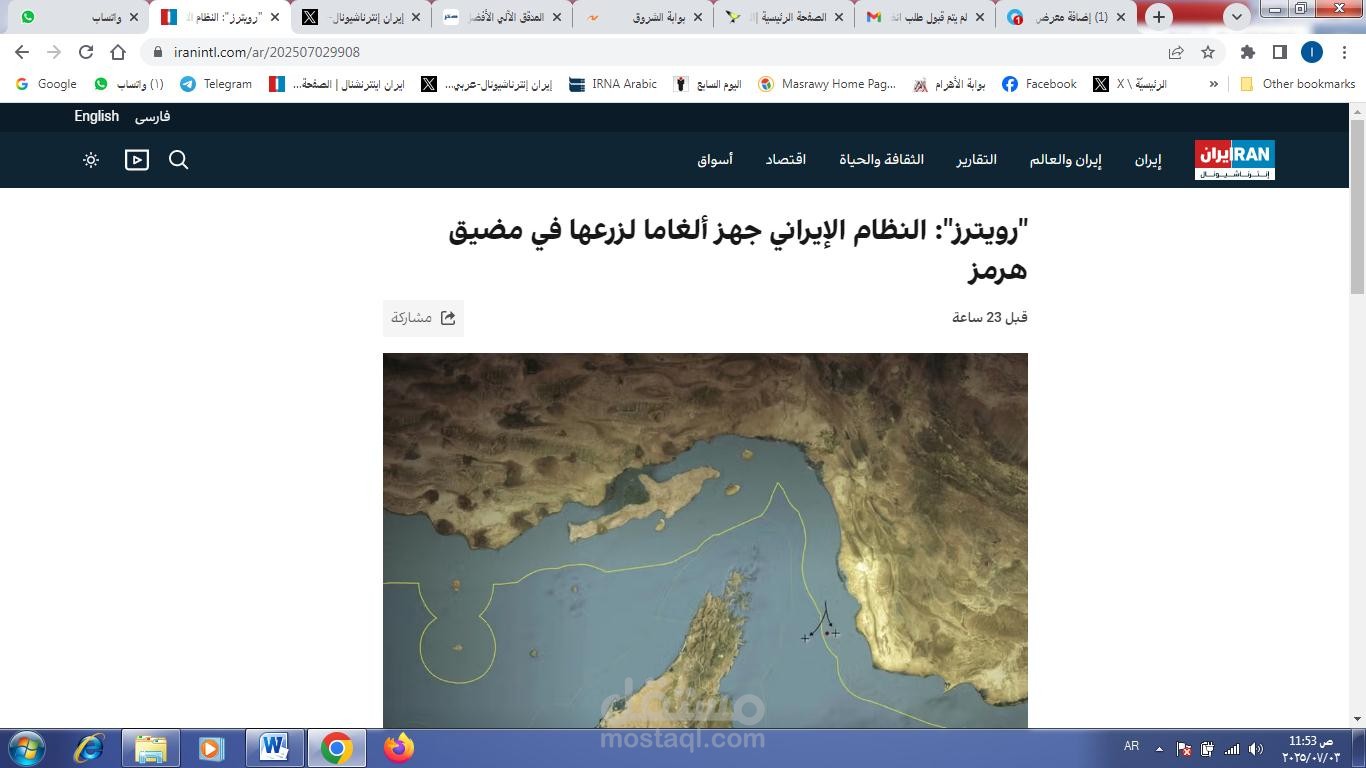Open the إيران navigation menu item
The width and height of the screenshot is (1366, 768).
[1148, 160]
